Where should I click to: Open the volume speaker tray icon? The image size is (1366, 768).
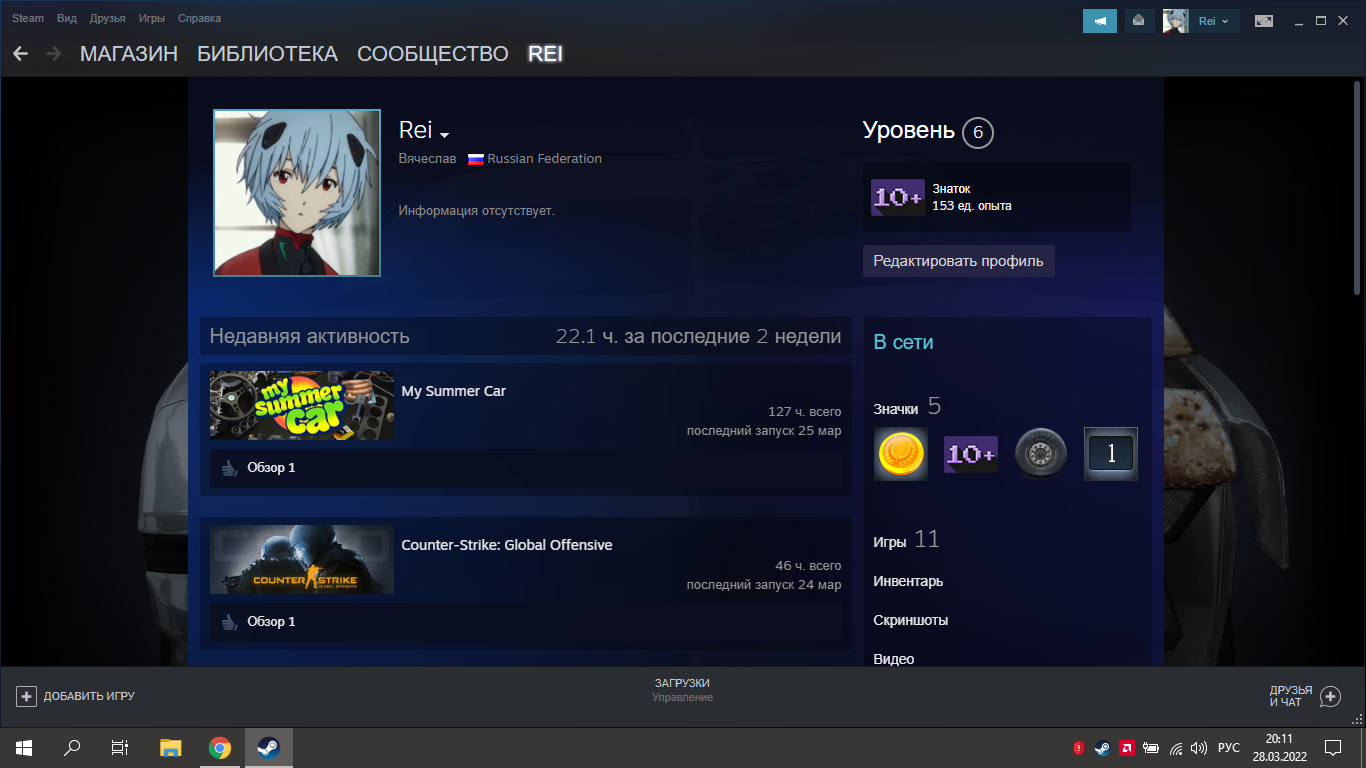pos(1199,747)
